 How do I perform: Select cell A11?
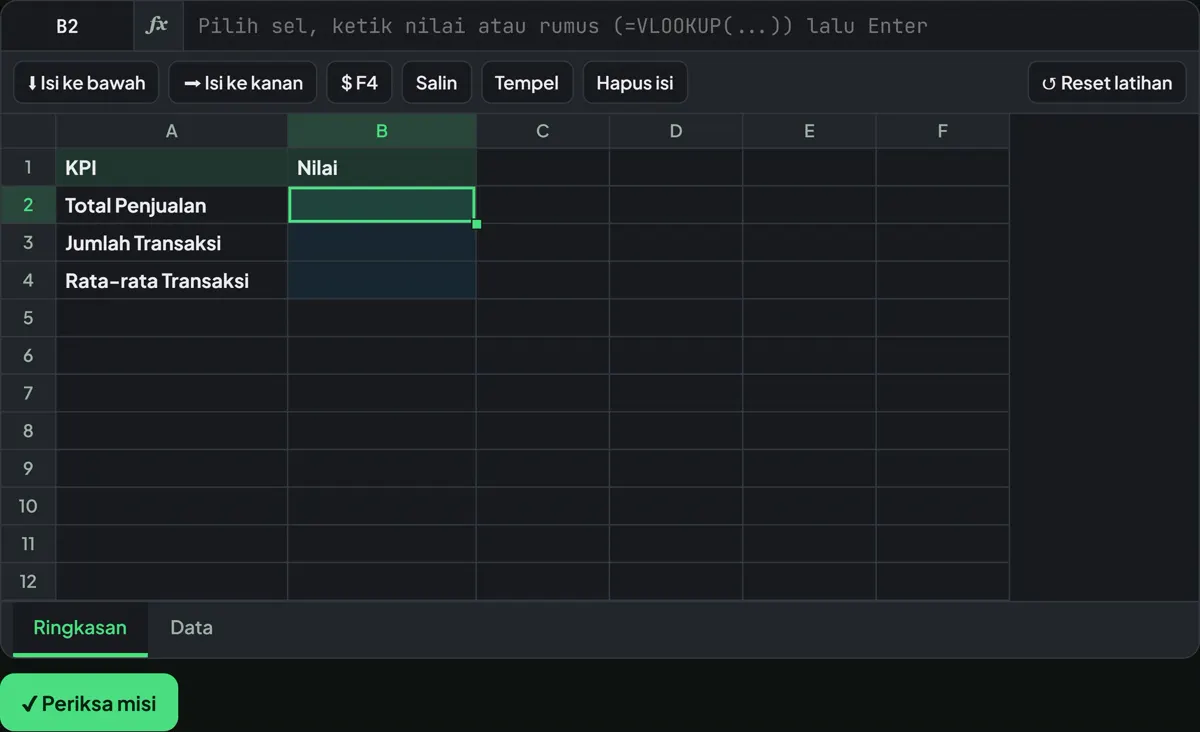click(172, 544)
